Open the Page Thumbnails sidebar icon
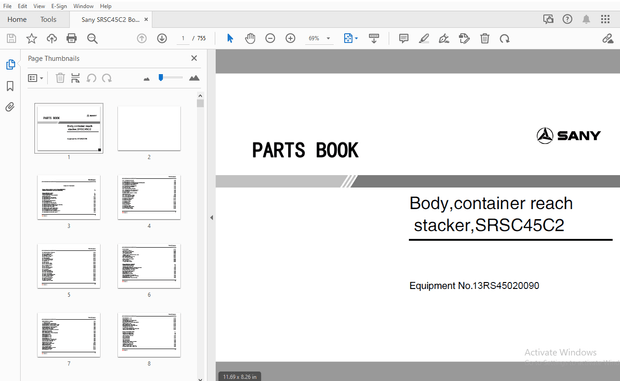The image size is (620, 381). [x=10, y=64]
